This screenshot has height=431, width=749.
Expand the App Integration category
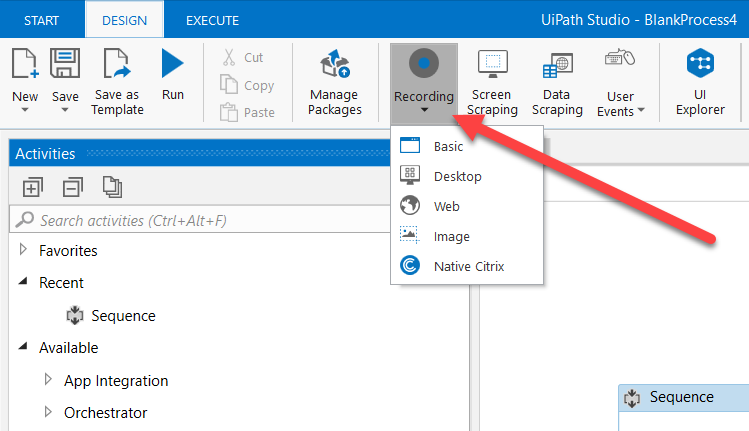click(x=48, y=381)
